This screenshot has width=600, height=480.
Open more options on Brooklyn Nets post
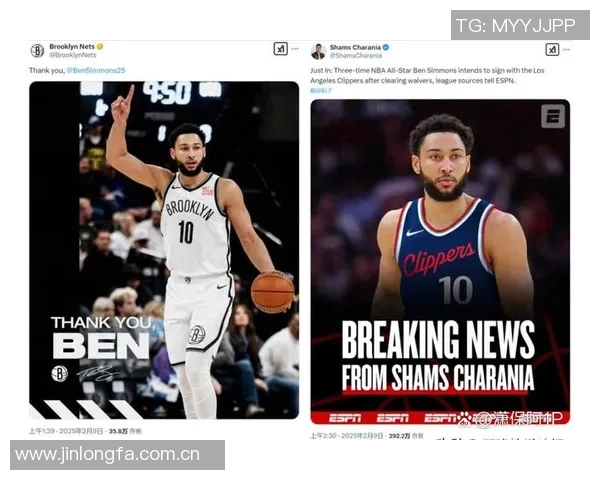(x=295, y=49)
